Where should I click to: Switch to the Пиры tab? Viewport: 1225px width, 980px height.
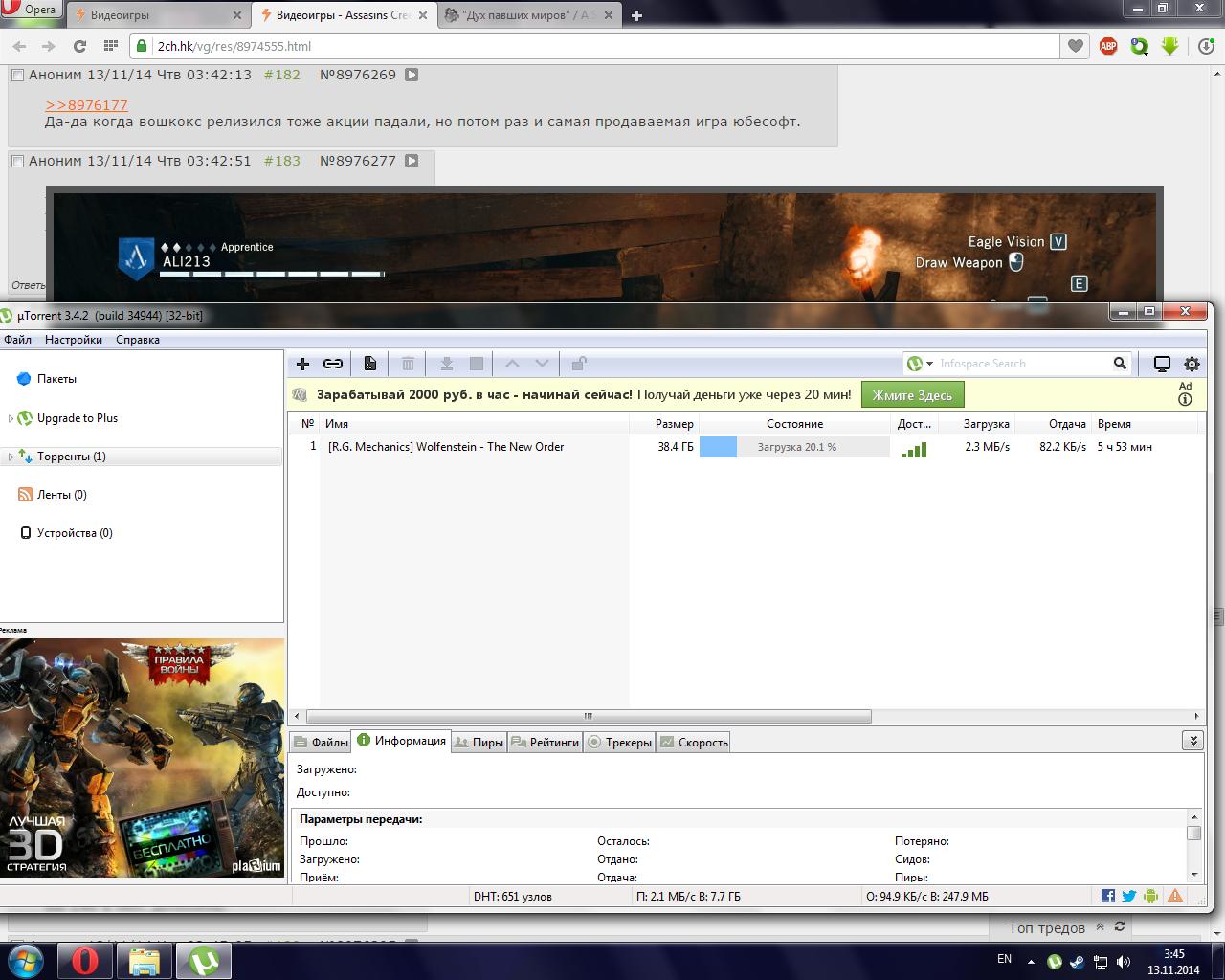coord(479,743)
